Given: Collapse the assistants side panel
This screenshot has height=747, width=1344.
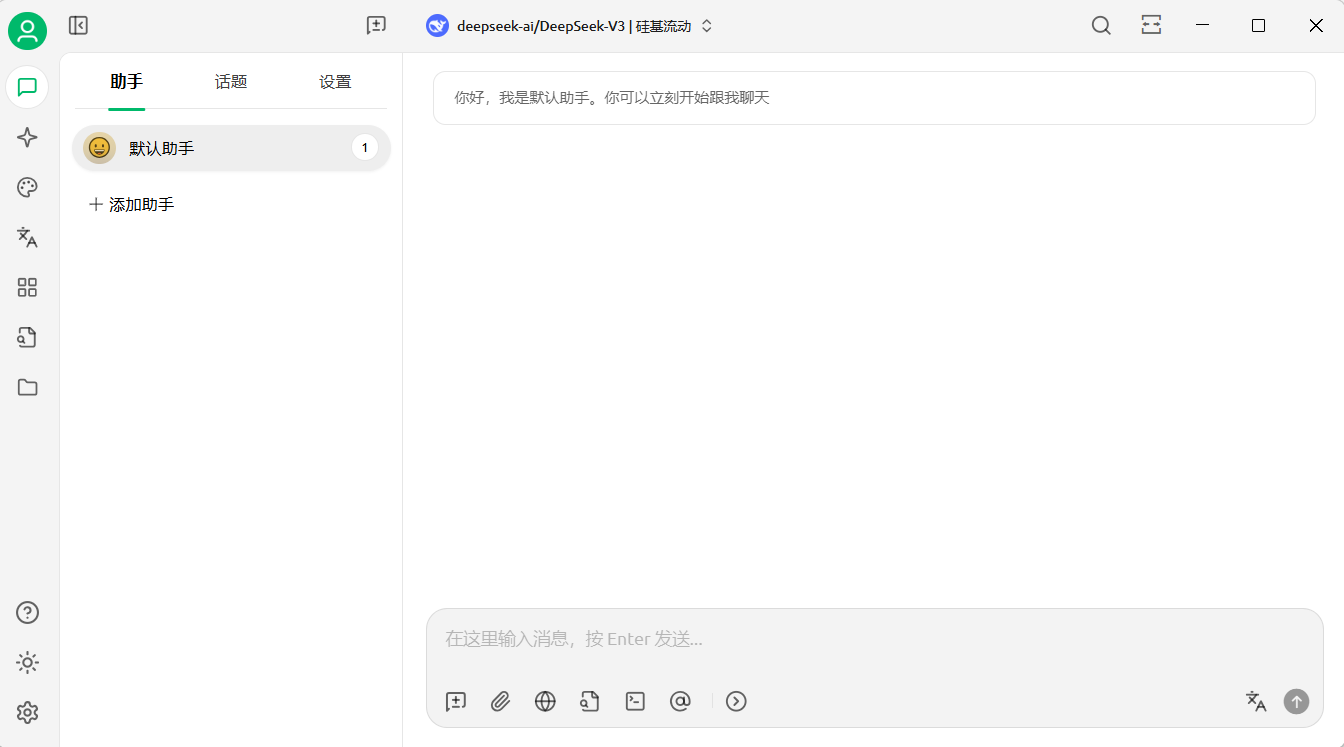Looking at the screenshot, I should 78,26.
